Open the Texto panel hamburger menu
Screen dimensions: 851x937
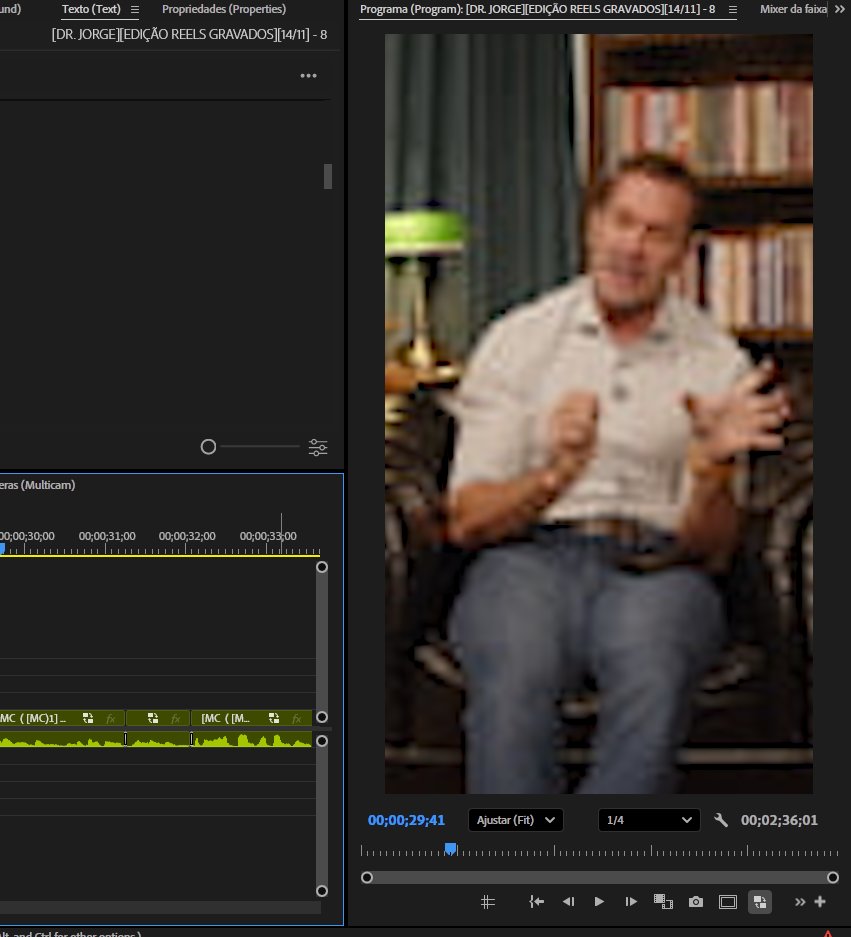(135, 10)
